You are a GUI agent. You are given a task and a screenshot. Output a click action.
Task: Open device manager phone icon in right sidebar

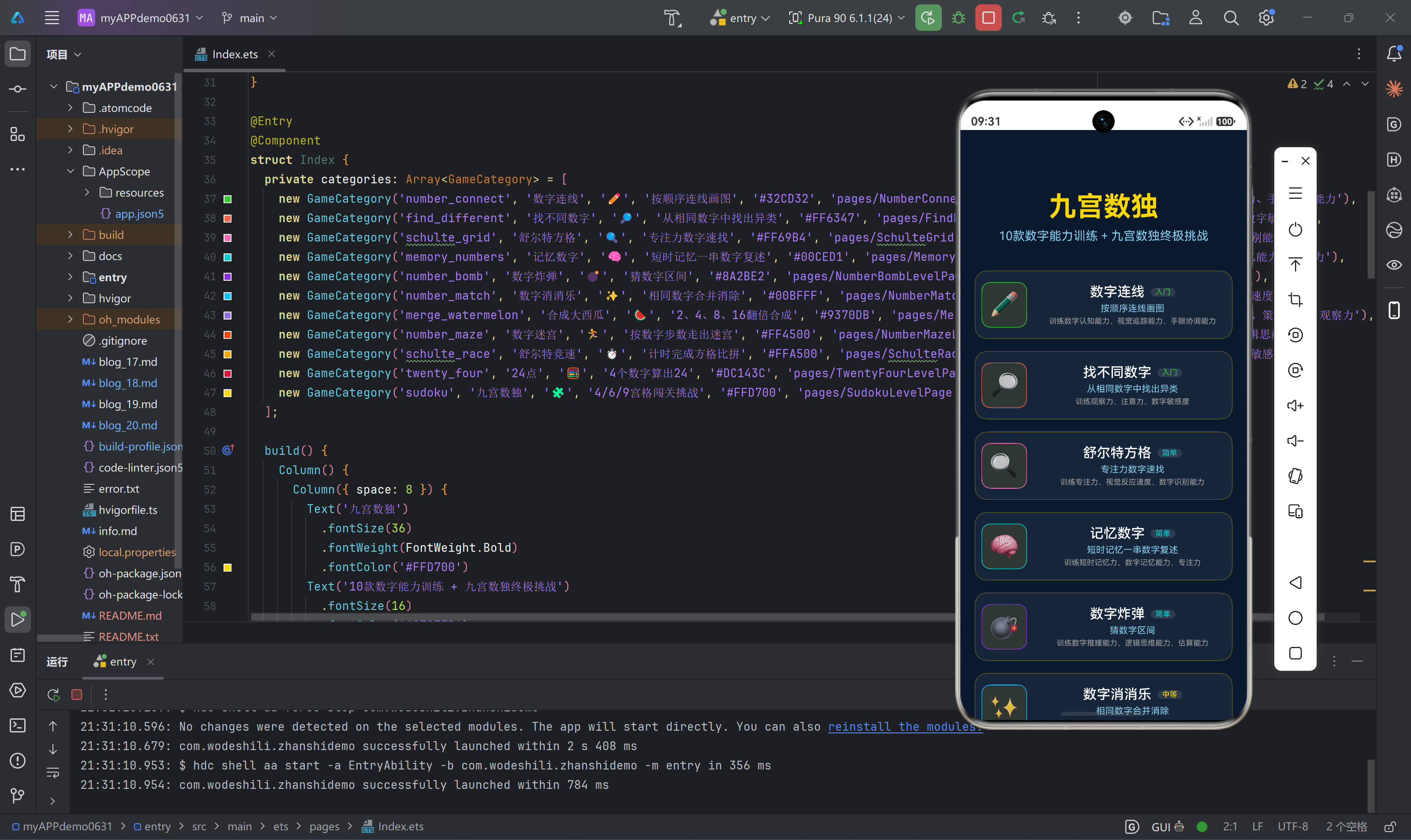coord(1393,310)
